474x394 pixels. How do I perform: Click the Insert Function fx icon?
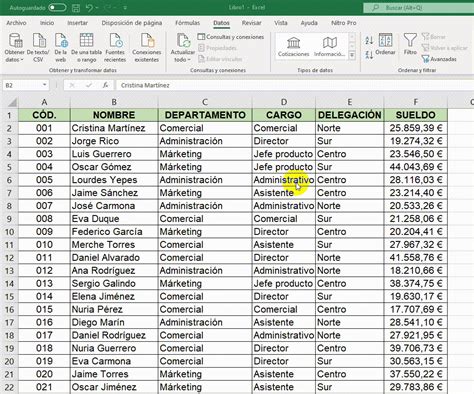[105, 85]
